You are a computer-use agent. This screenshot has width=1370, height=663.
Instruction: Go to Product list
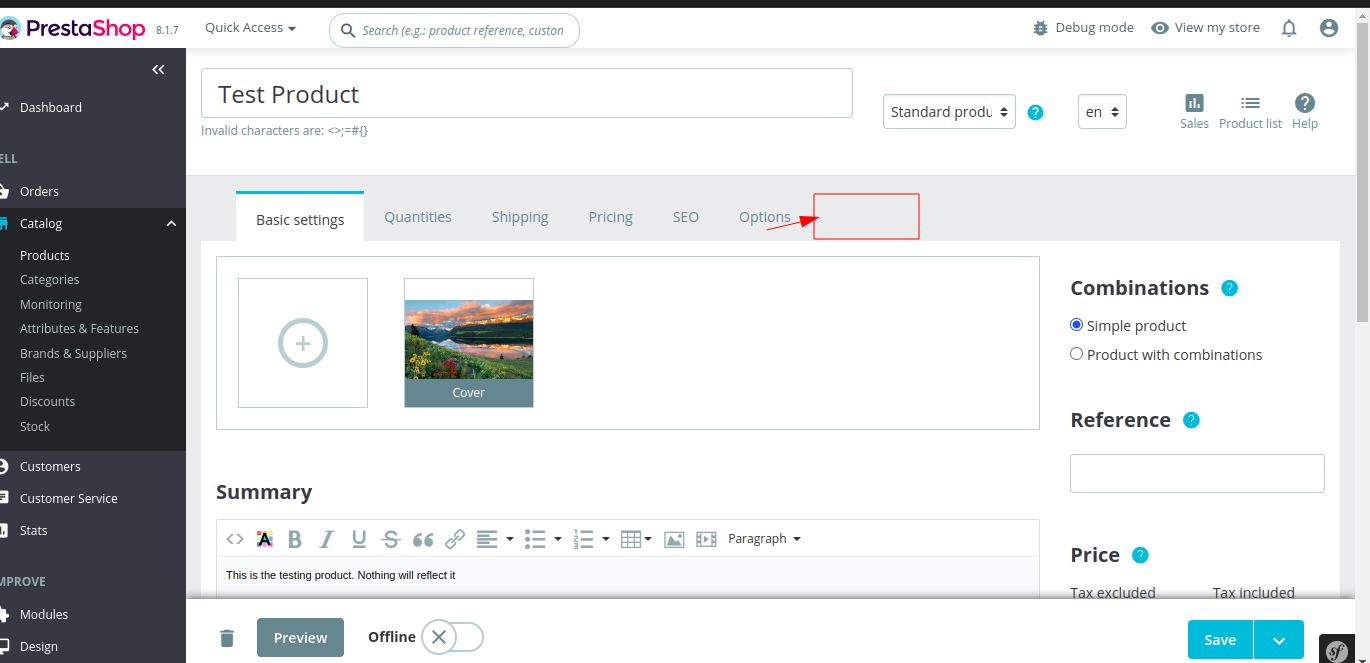pyautogui.click(x=1250, y=111)
